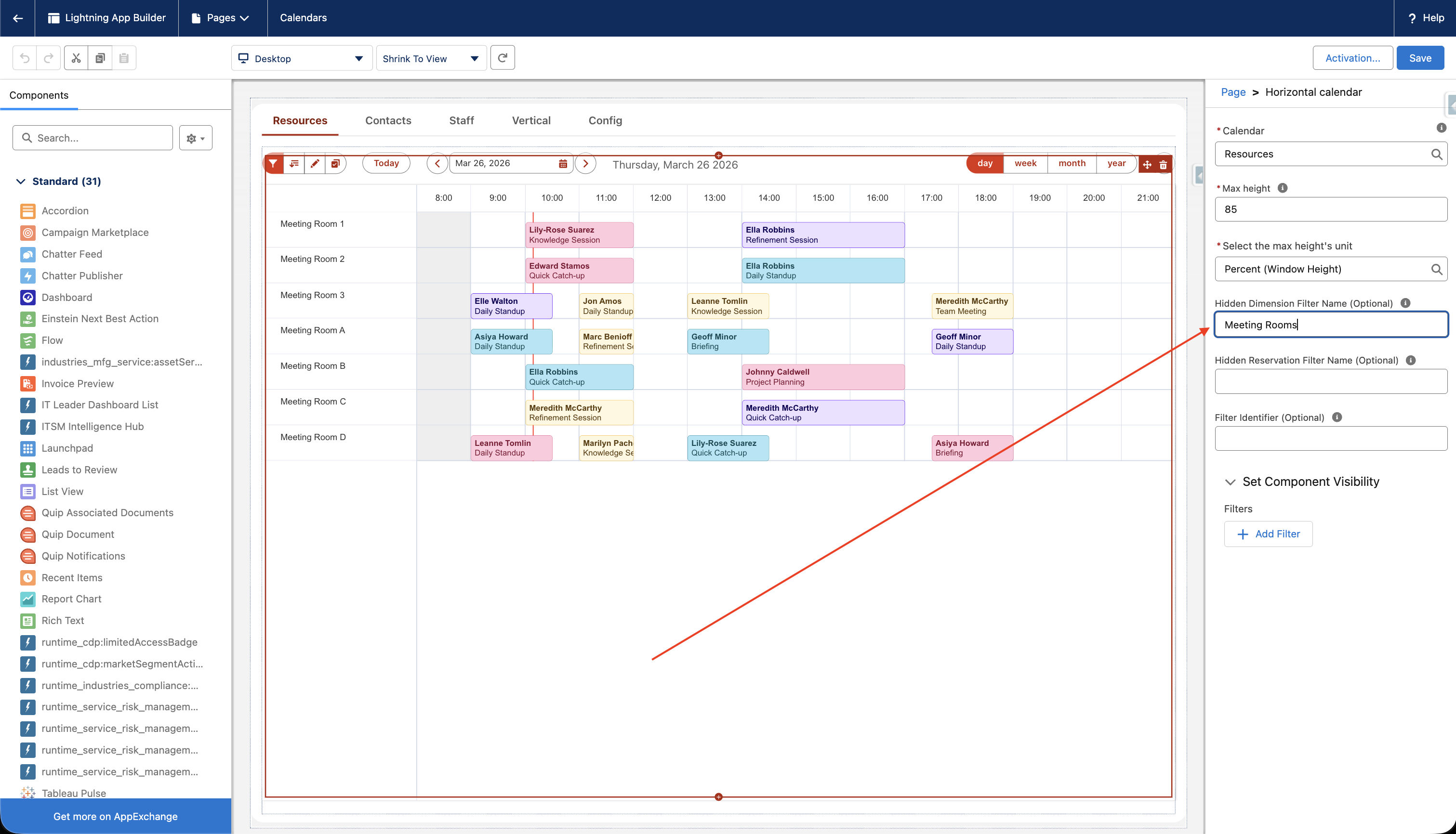Click the Hidden Reservation Filter Name field
Screen dimensions: 1456x834
coord(1331,381)
